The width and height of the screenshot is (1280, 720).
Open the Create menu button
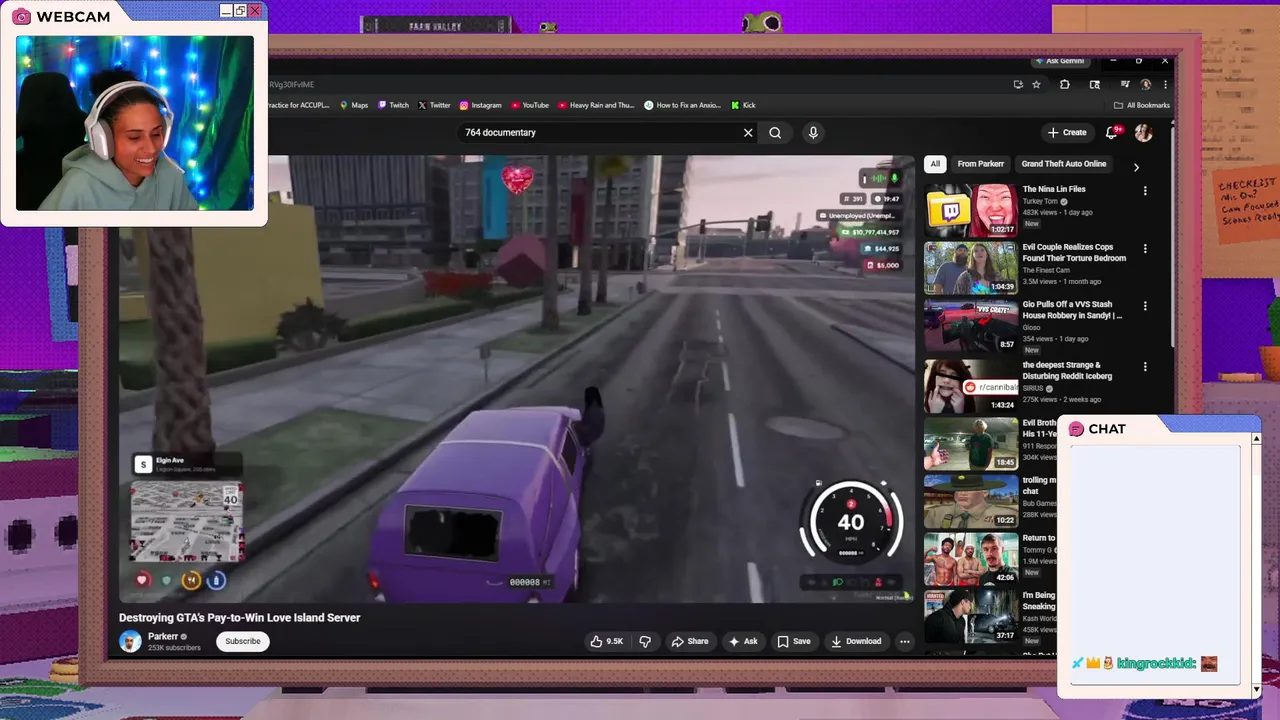[x=1067, y=132]
